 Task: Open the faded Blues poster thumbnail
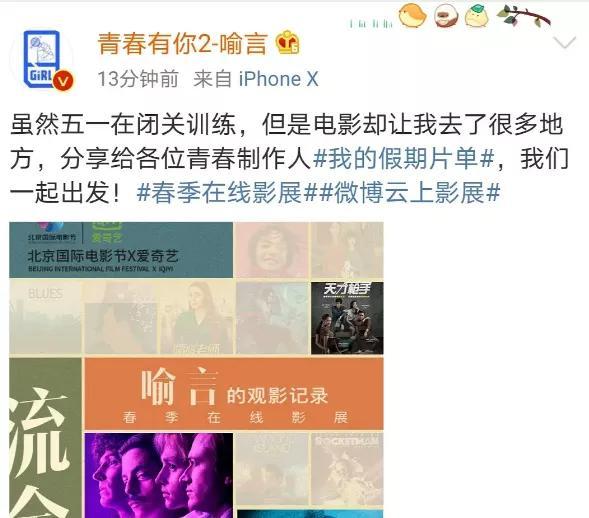click(45, 318)
